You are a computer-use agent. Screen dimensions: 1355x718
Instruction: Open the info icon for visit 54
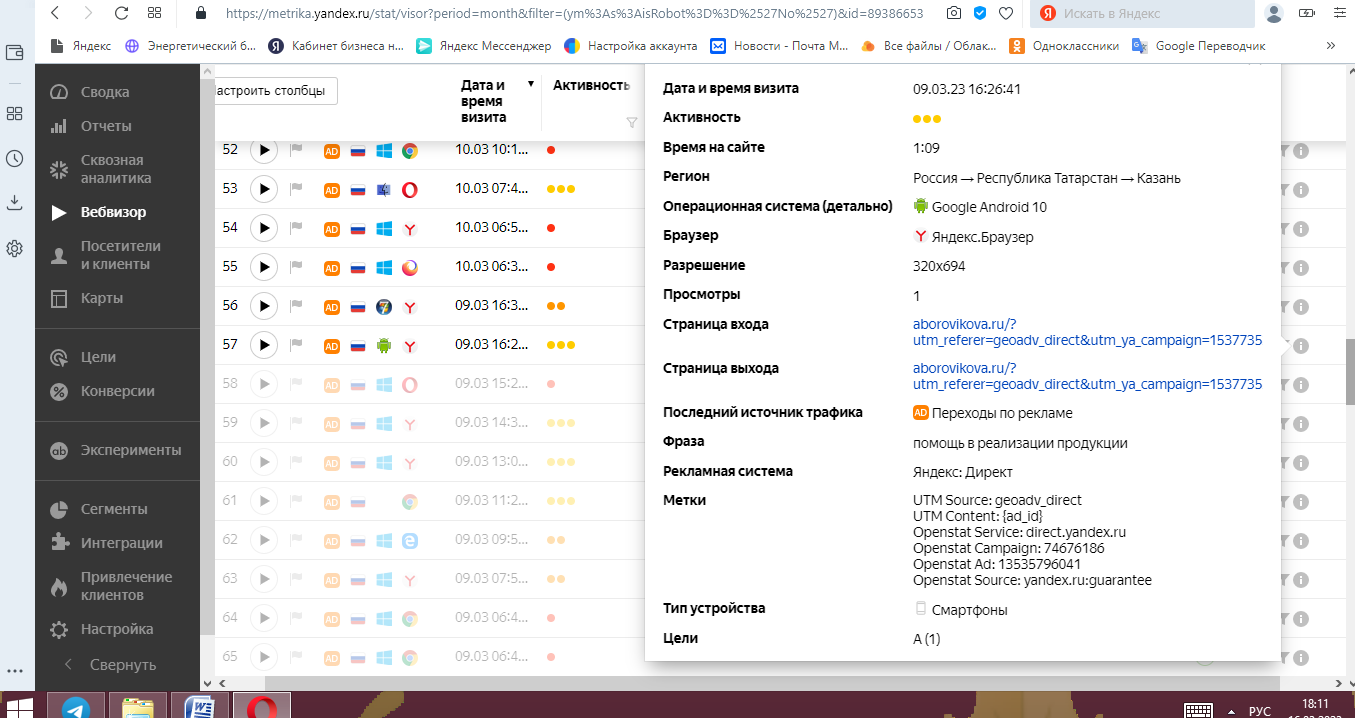pos(1301,229)
